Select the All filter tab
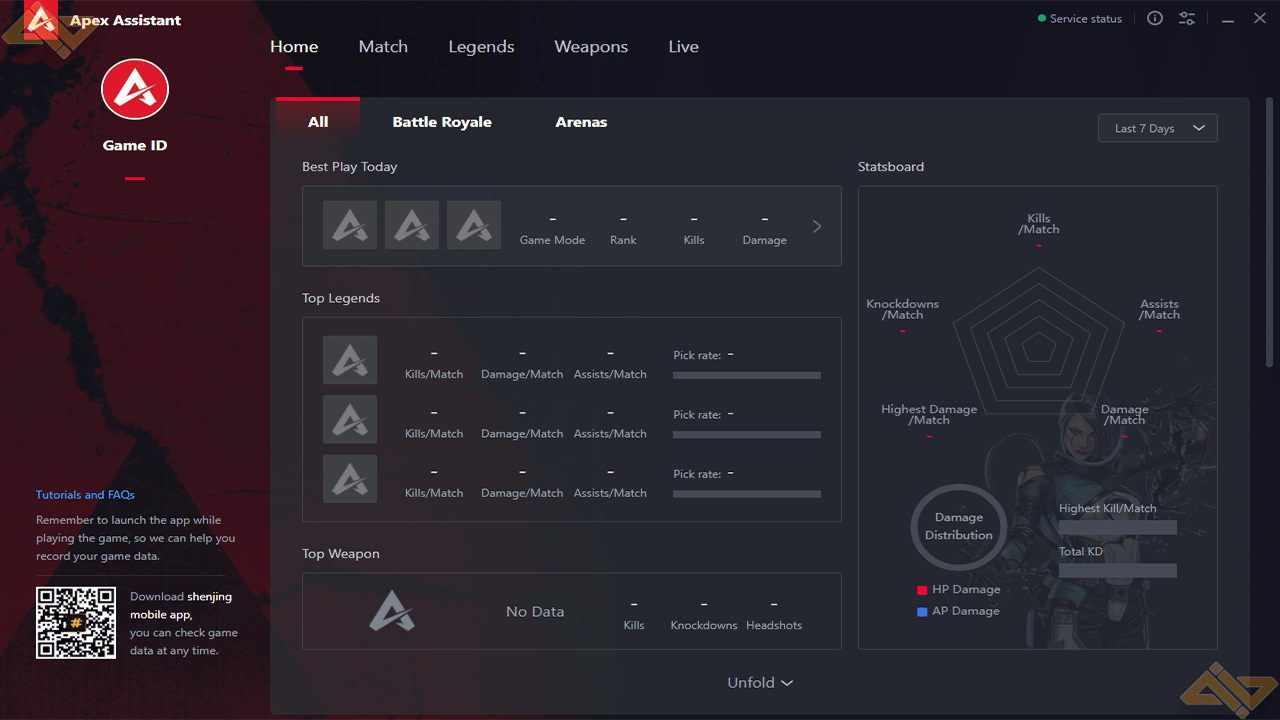This screenshot has width=1280, height=720. point(318,122)
